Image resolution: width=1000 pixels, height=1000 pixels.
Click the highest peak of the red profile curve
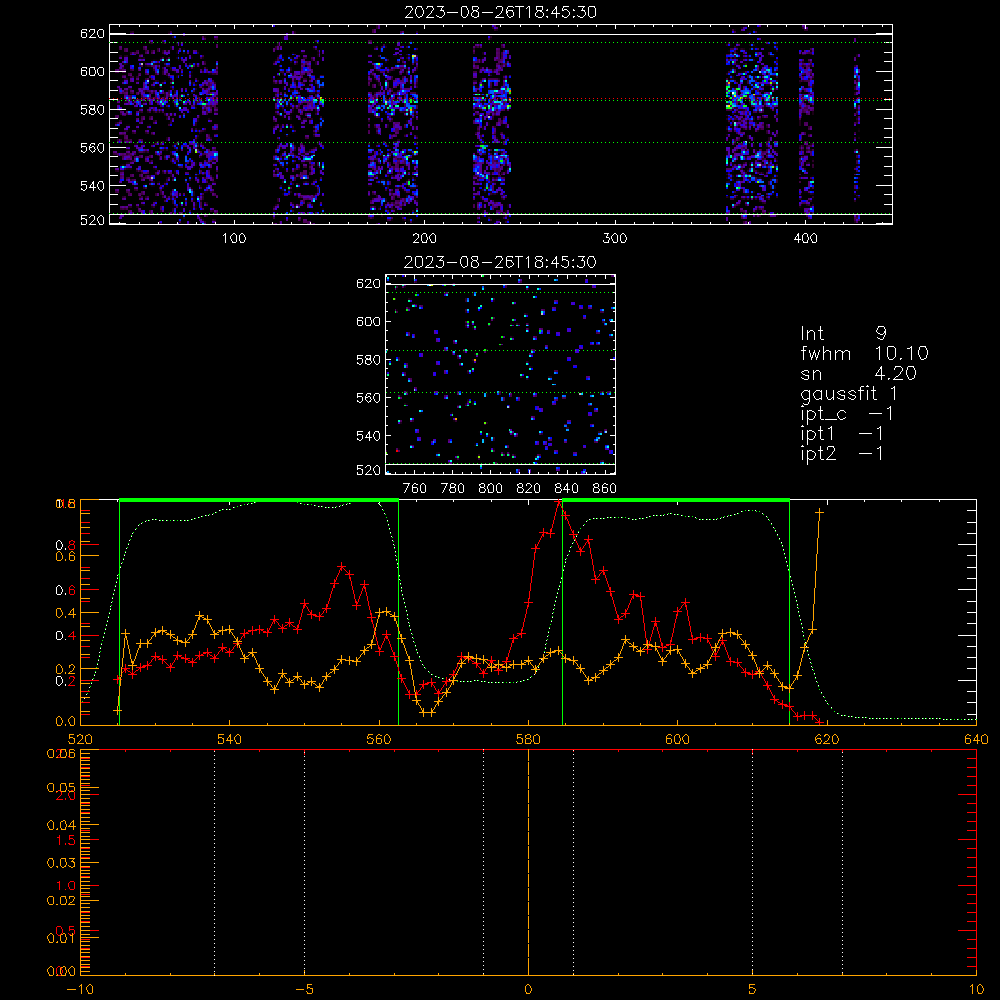[x=559, y=502]
